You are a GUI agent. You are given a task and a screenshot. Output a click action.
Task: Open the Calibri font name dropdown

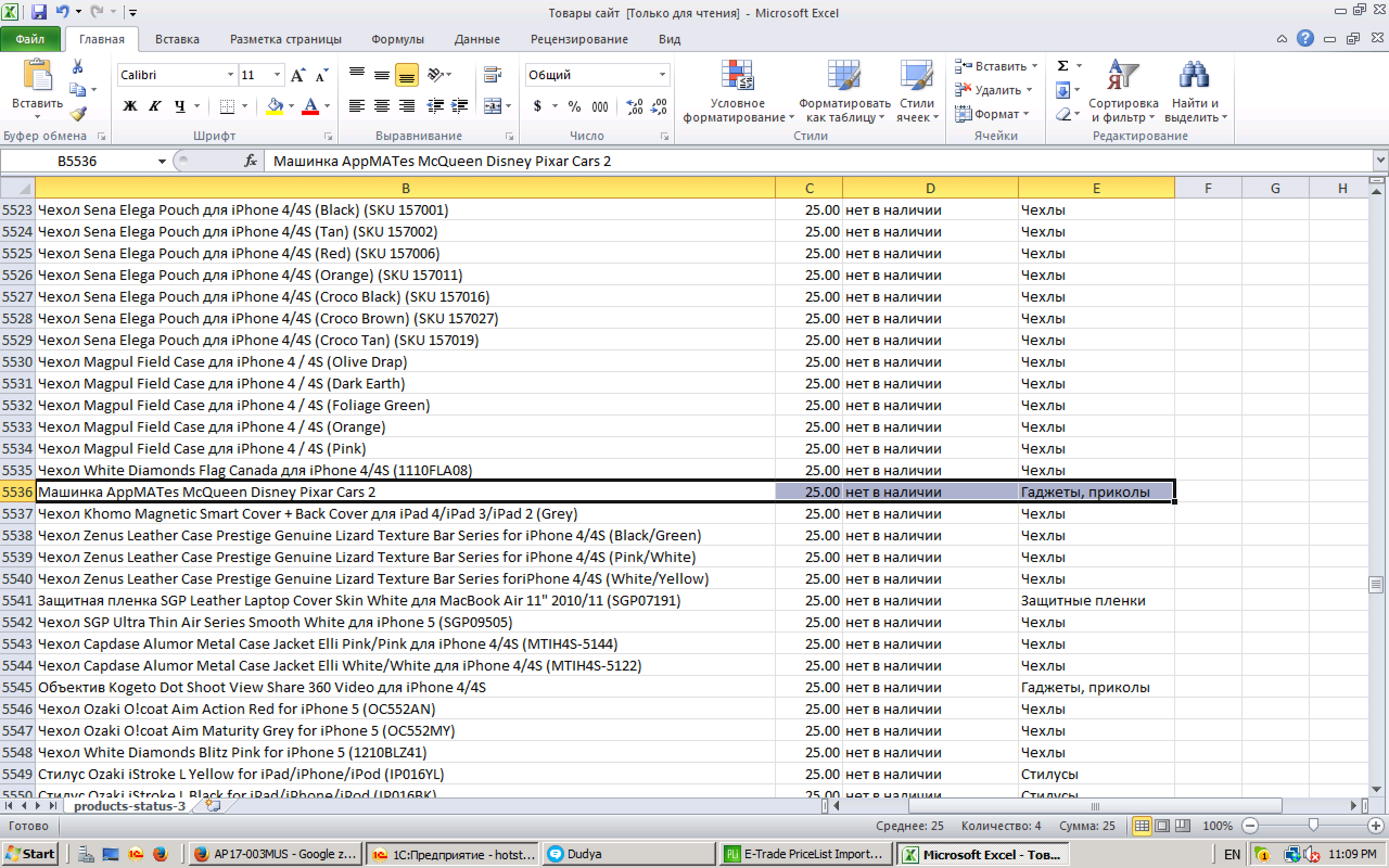pyautogui.click(x=230, y=75)
